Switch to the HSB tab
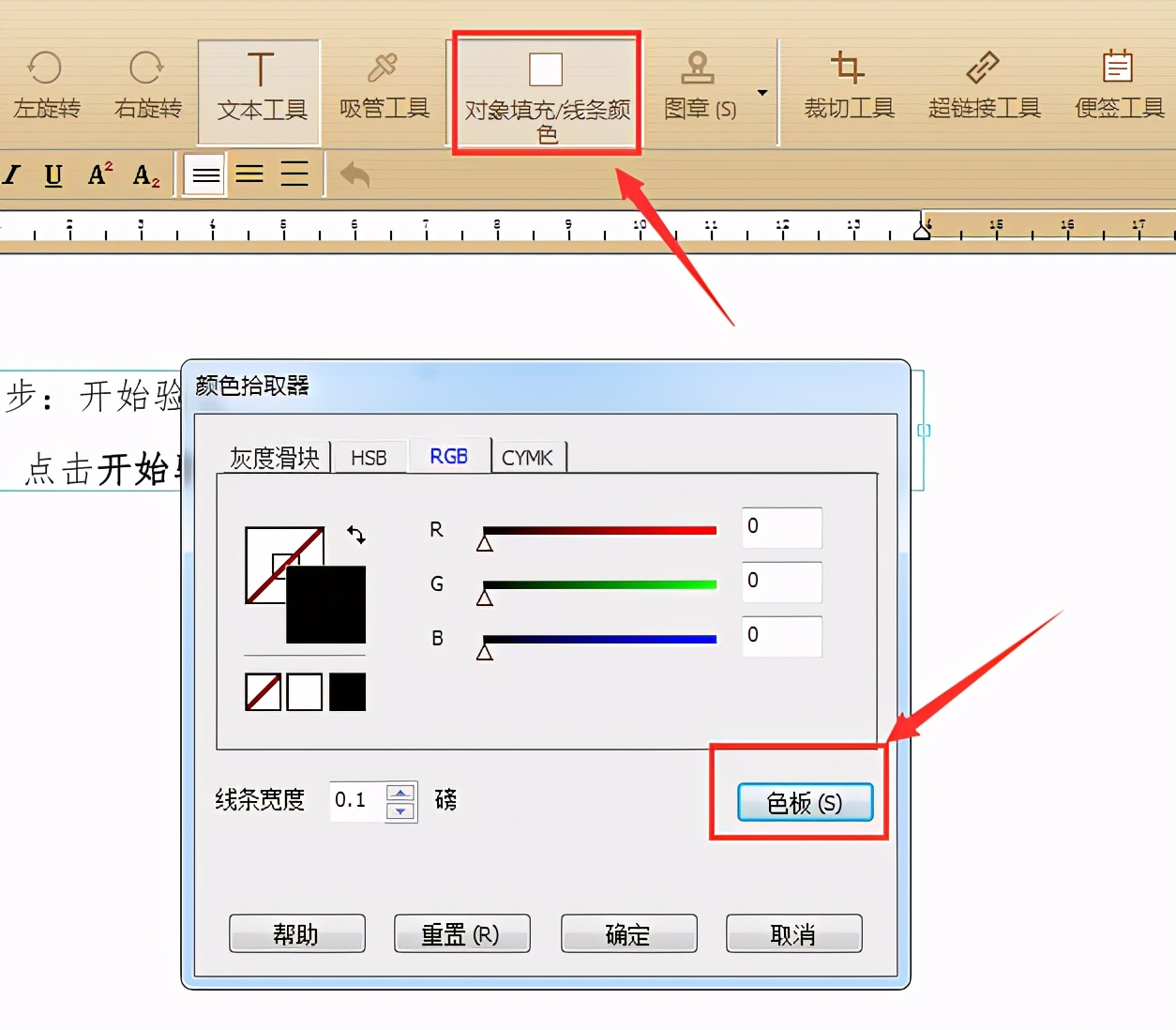Viewport: 1176px width, 1030px height. [369, 457]
